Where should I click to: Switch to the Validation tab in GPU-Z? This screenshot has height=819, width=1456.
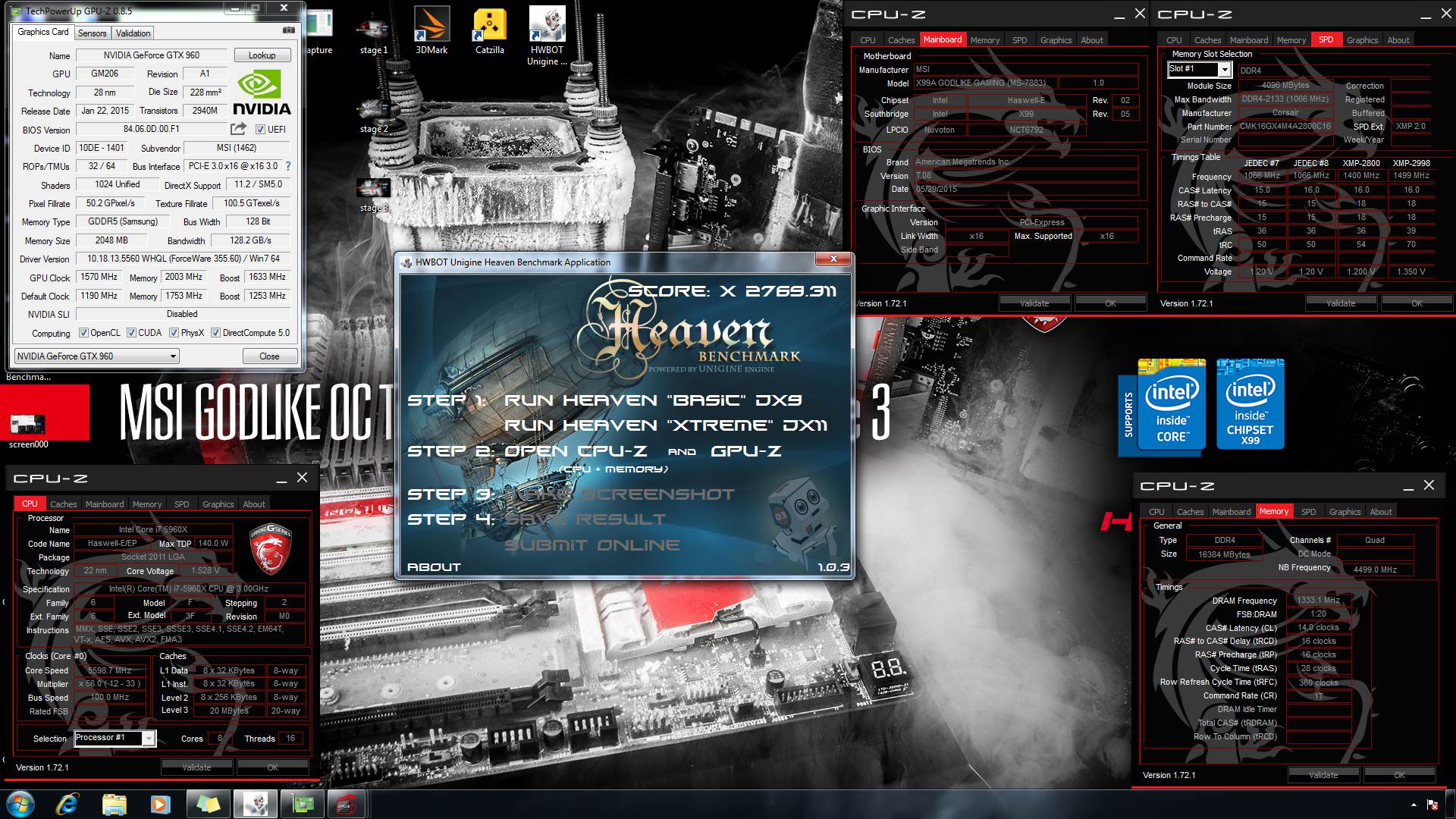(133, 33)
